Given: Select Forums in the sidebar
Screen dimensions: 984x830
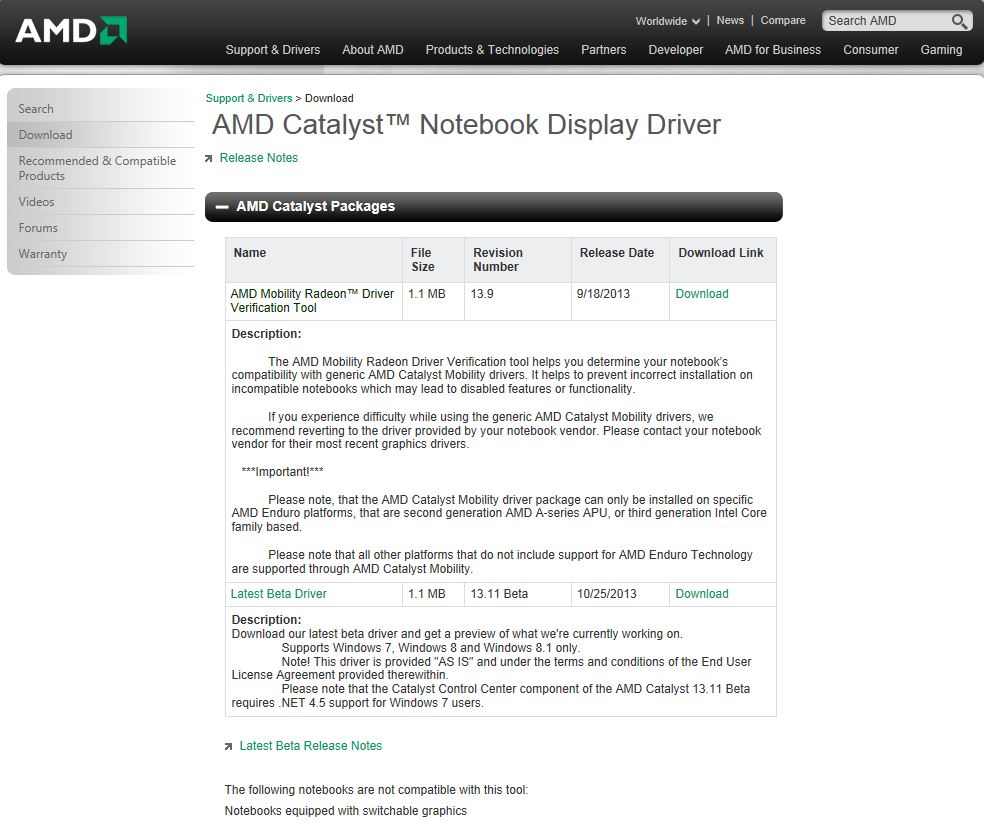Looking at the screenshot, I should tap(101, 228).
